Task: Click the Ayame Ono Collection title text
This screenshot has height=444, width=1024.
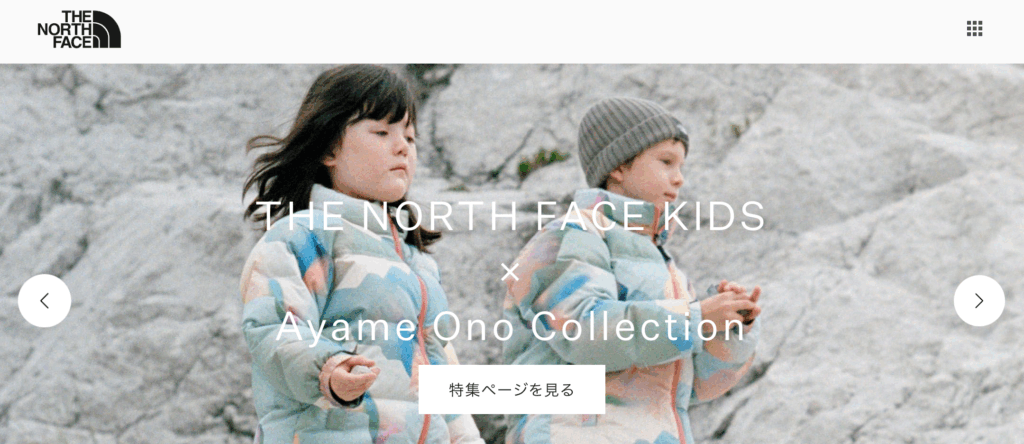Action: coord(511,327)
